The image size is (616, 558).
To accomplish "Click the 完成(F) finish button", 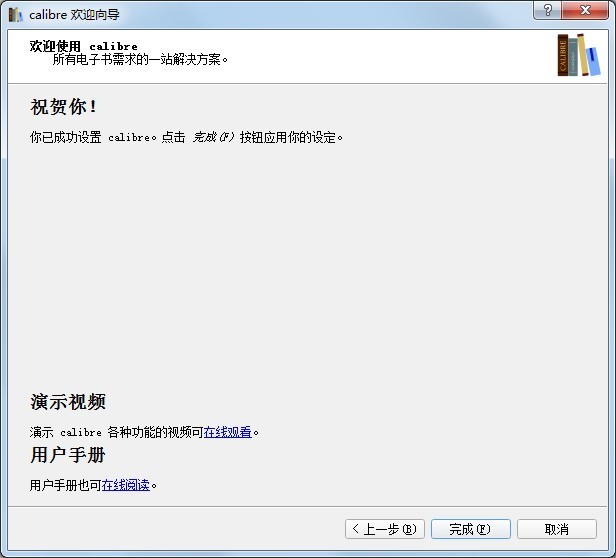I will 470,529.
